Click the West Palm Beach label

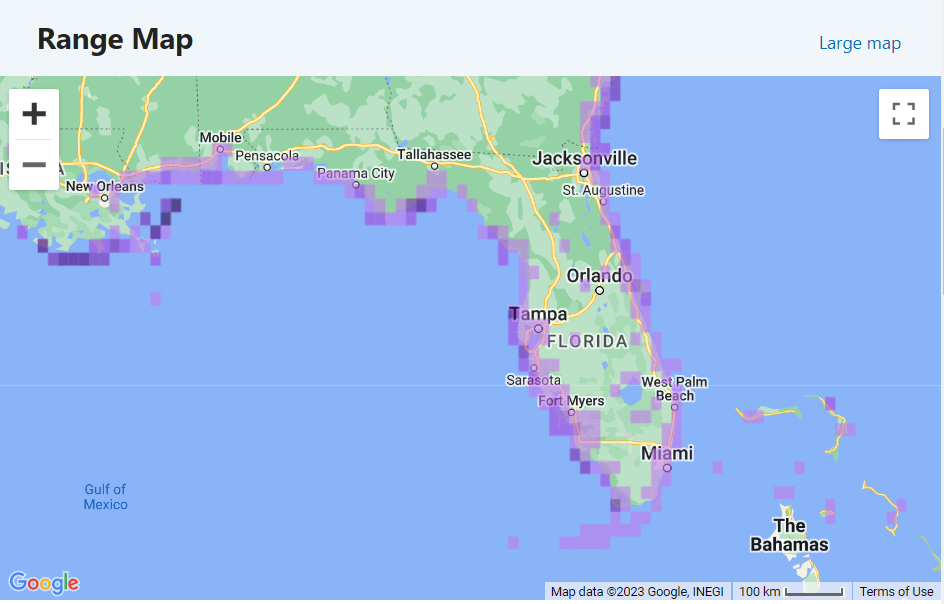click(x=674, y=389)
